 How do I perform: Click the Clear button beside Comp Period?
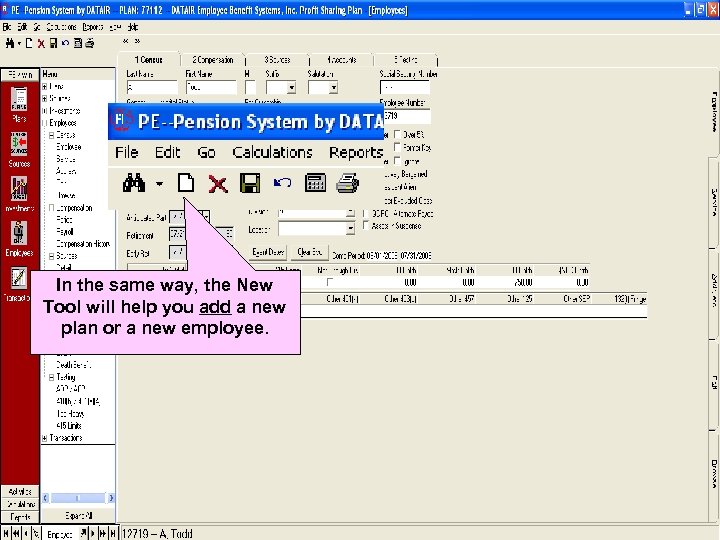click(309, 252)
